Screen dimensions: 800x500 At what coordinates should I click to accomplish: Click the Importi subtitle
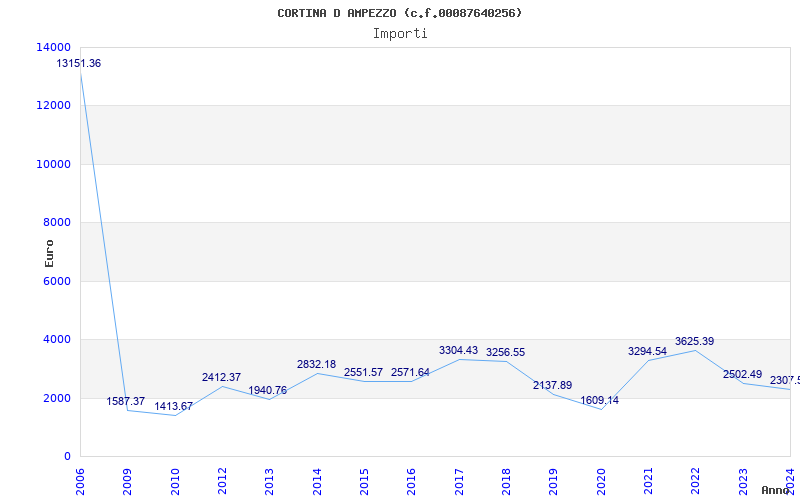click(400, 34)
